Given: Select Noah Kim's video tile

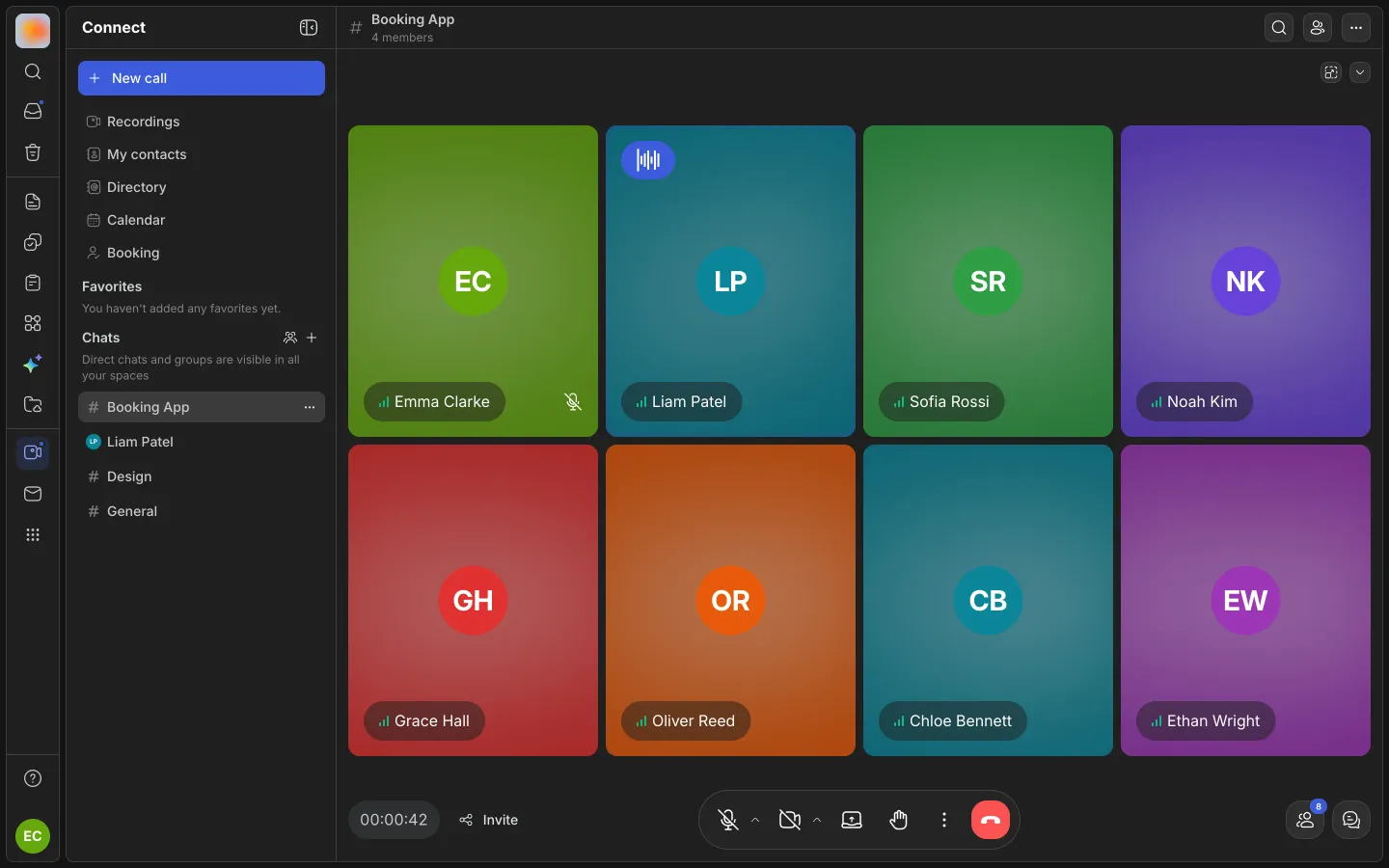Looking at the screenshot, I should tap(1245, 281).
